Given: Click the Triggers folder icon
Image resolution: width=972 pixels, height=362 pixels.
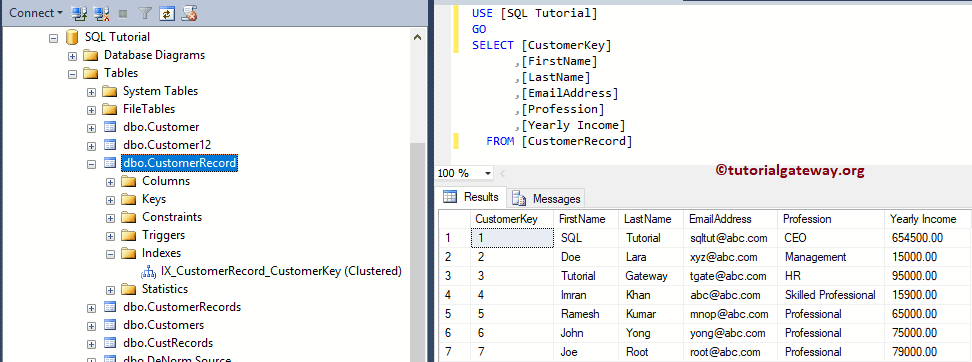Looking at the screenshot, I should 128,235.
